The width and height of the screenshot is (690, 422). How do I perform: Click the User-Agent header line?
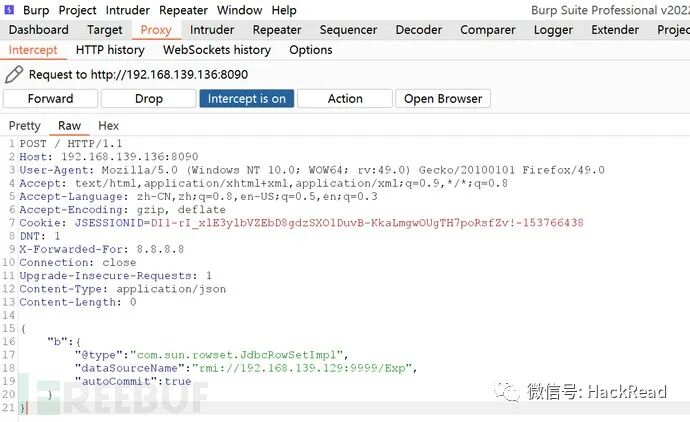(x=312, y=170)
